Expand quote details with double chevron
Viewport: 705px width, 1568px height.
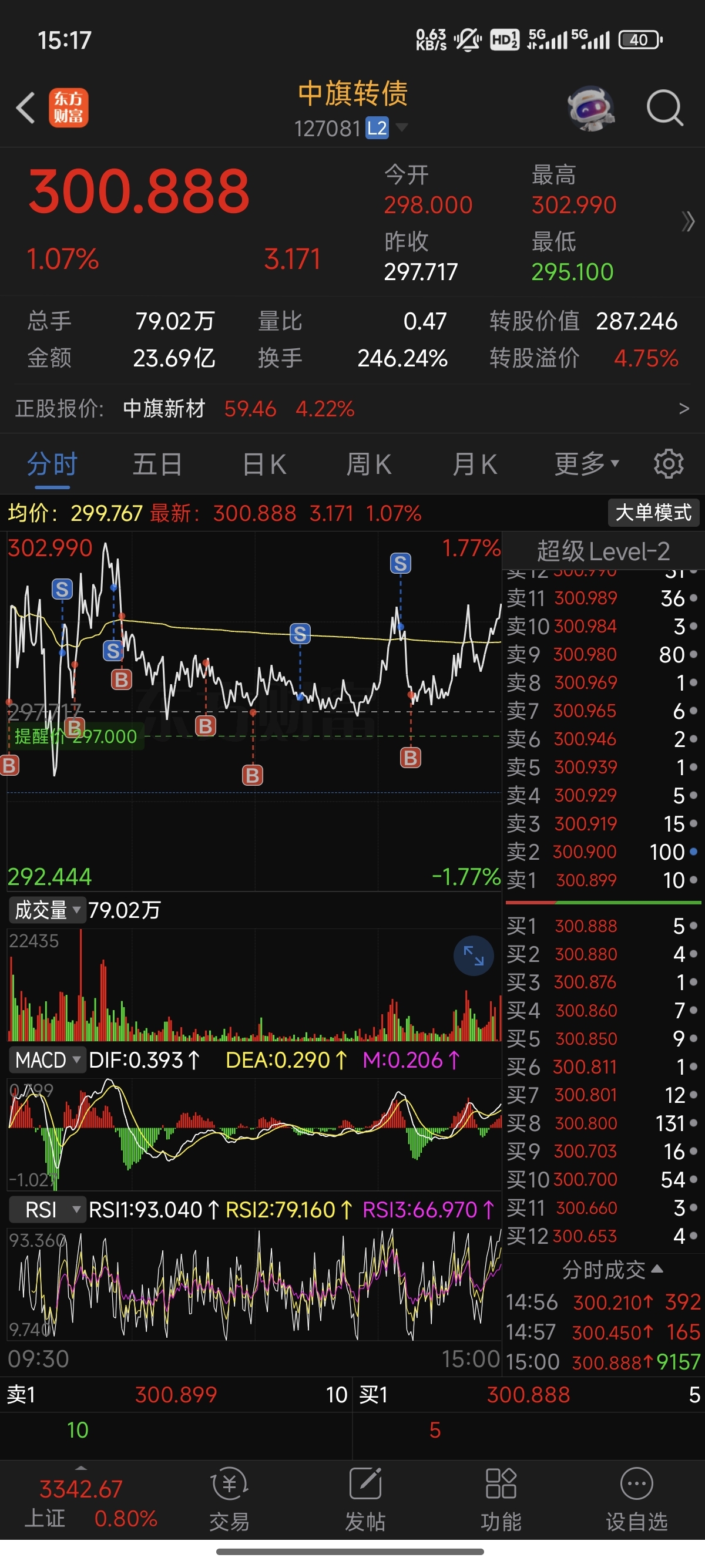click(688, 221)
